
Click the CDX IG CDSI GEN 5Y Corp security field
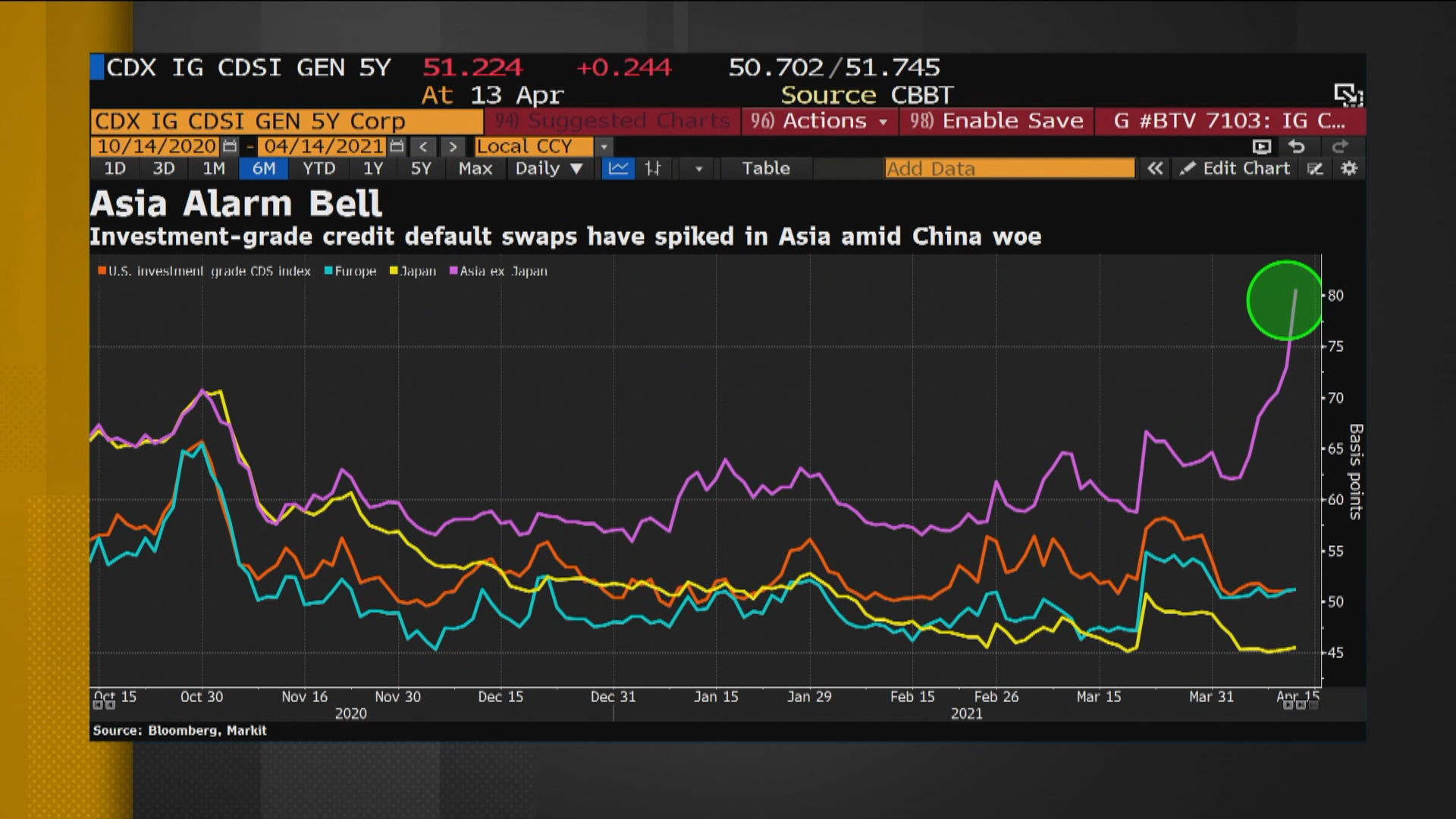287,121
